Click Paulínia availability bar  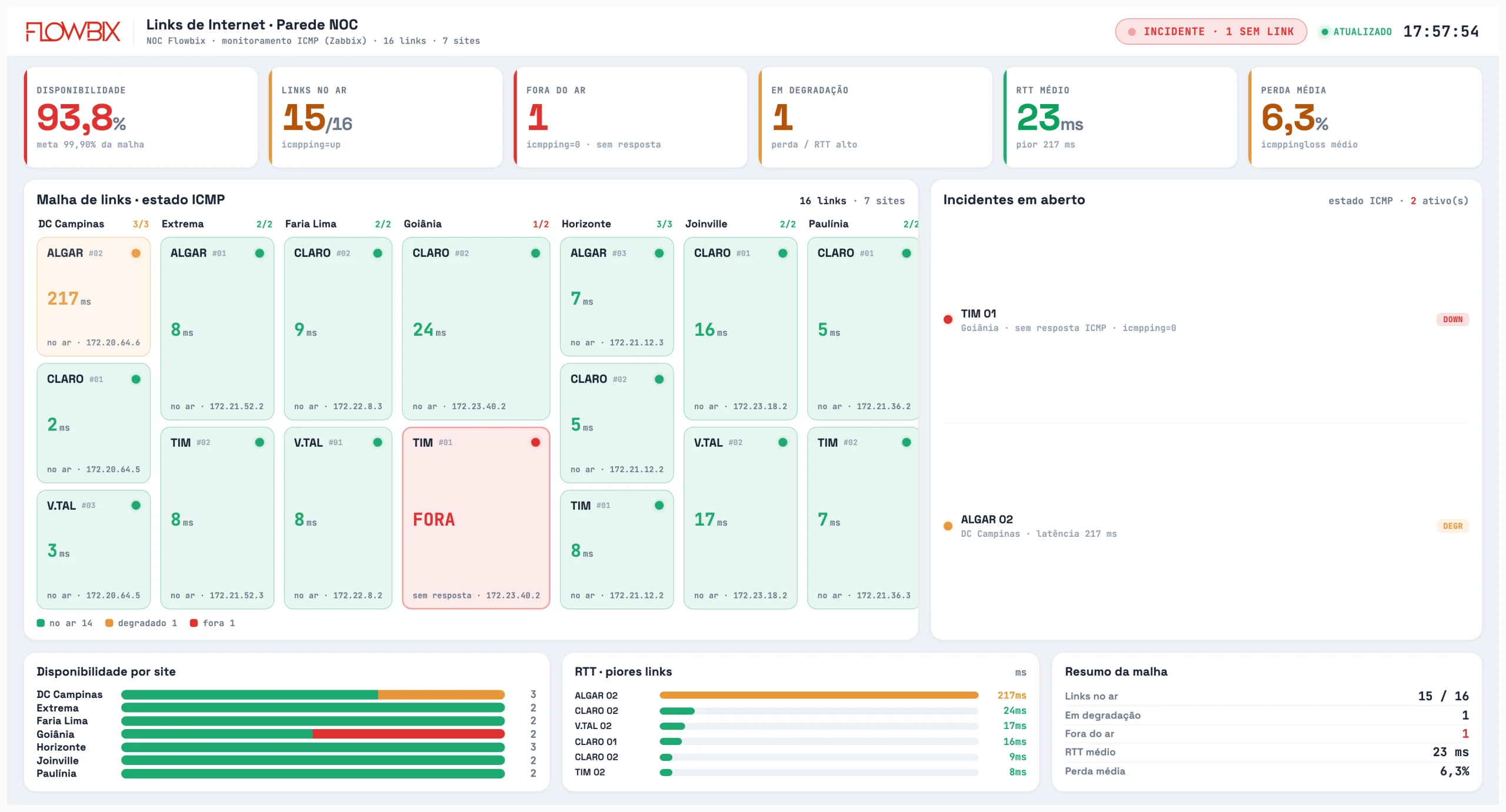[313, 774]
